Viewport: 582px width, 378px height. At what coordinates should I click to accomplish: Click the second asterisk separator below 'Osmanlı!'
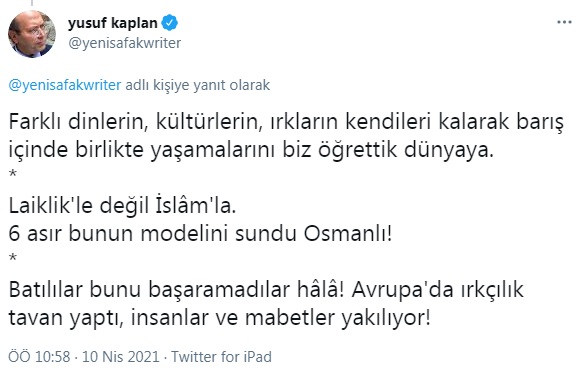(x=13, y=258)
